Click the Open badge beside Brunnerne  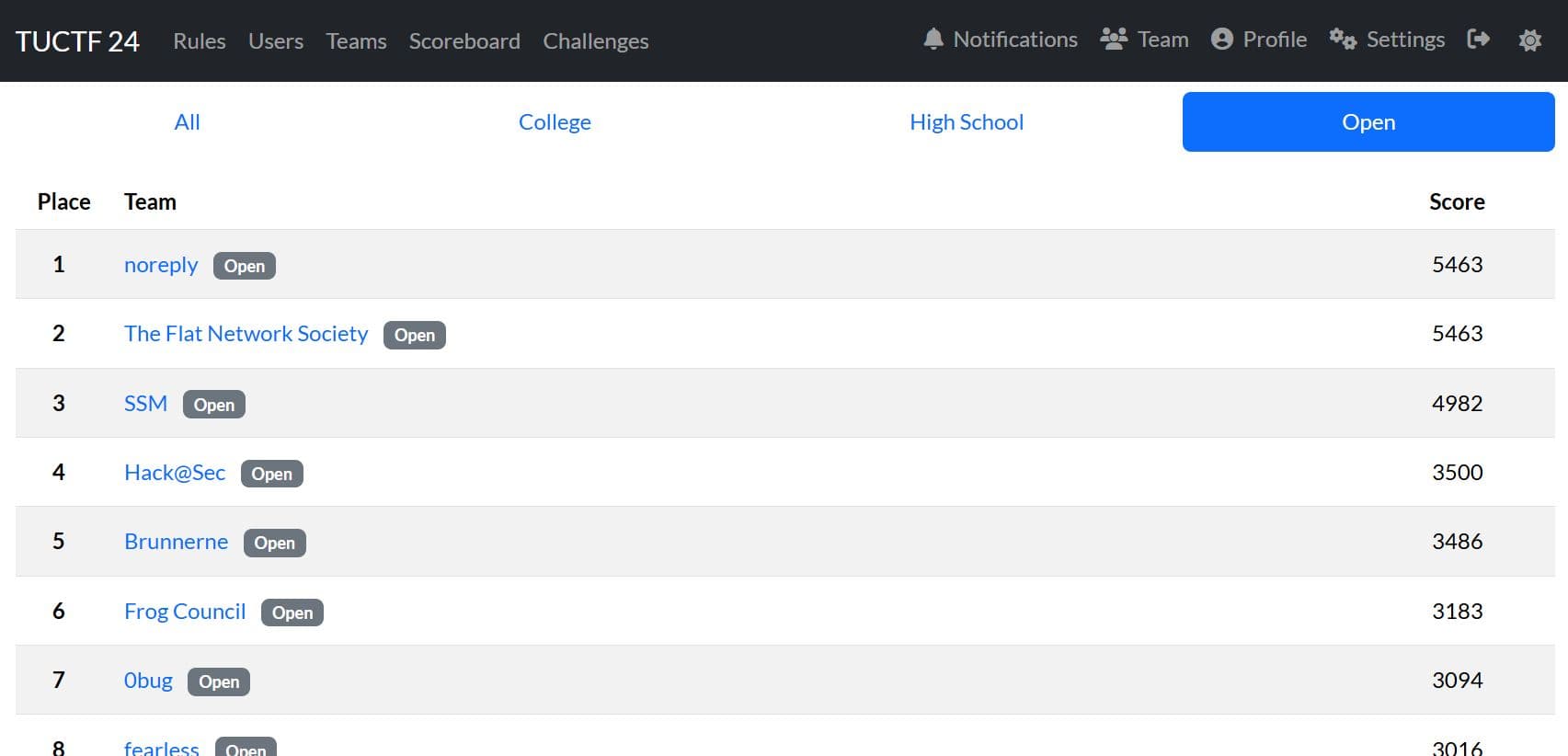click(275, 543)
